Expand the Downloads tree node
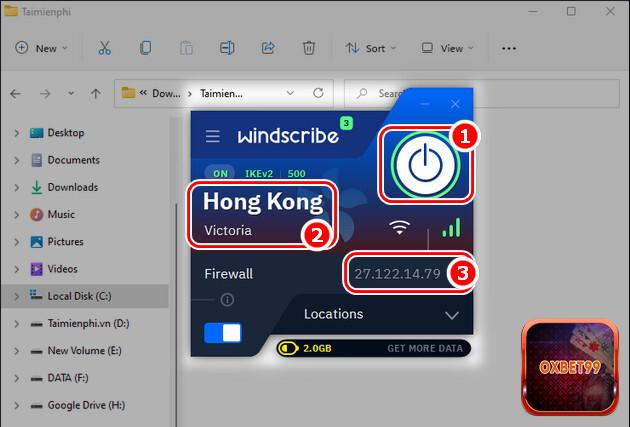The image size is (630, 427). click(x=16, y=188)
